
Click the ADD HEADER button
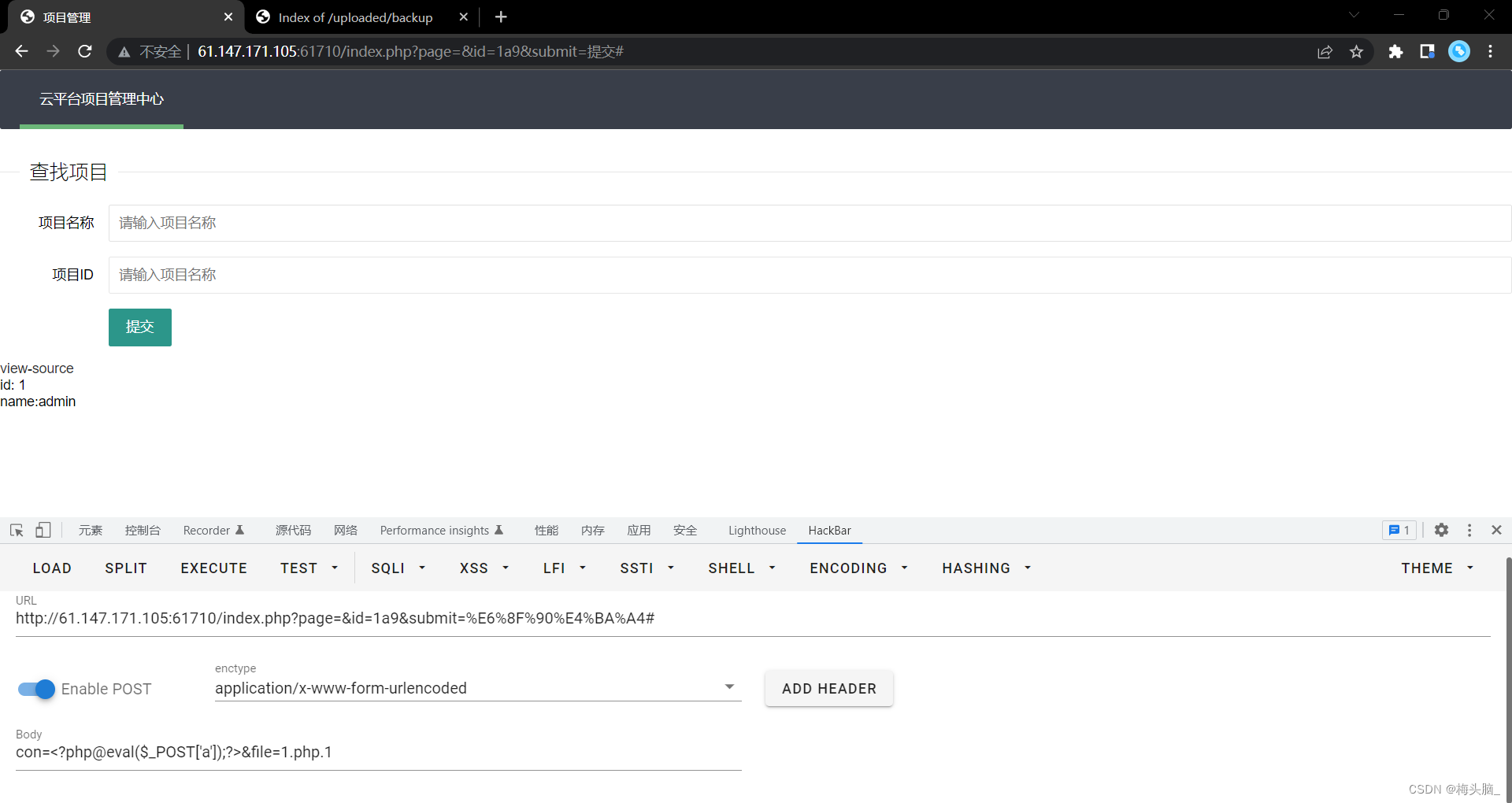coord(828,688)
